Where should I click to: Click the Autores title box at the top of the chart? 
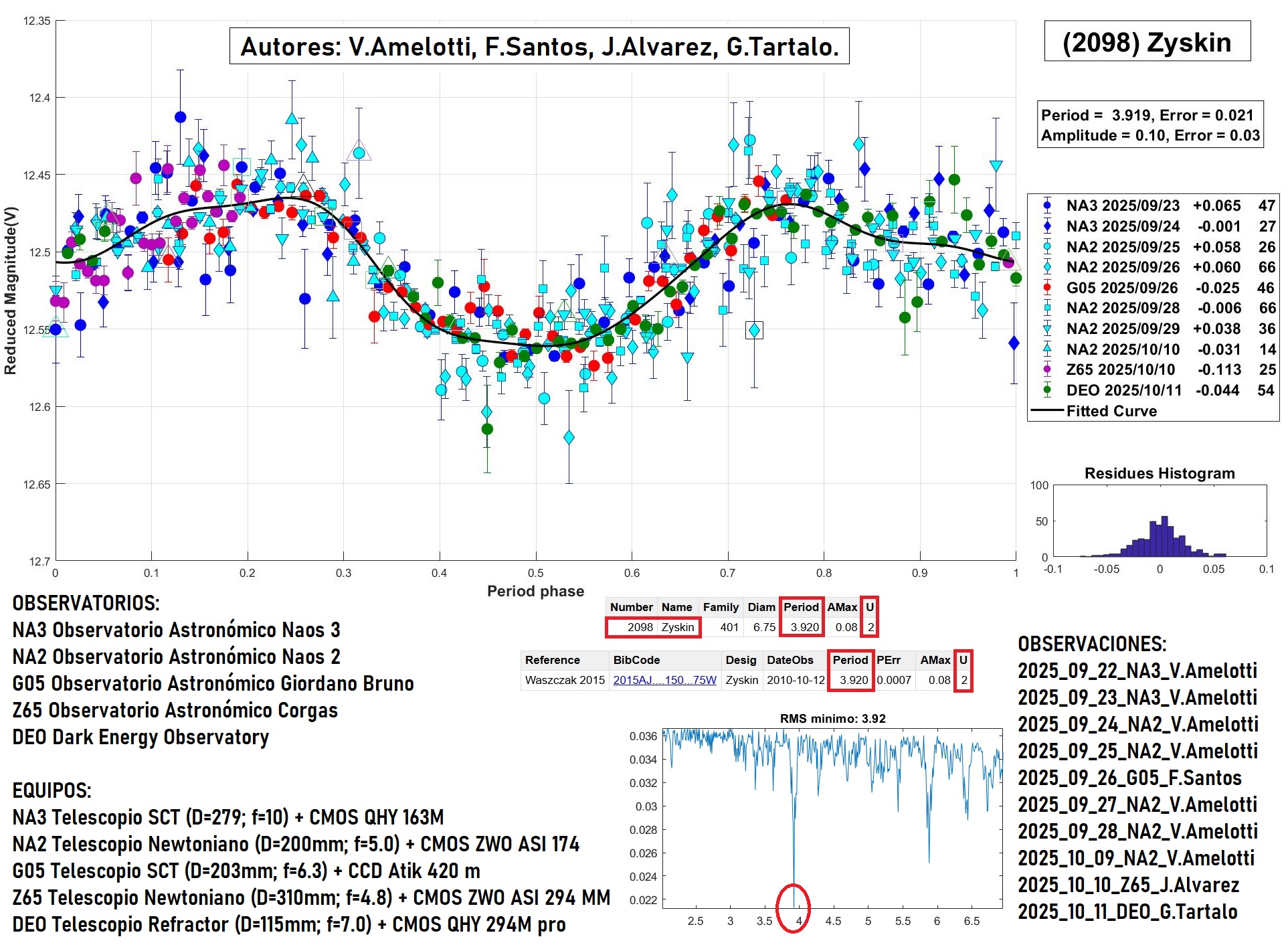click(539, 46)
